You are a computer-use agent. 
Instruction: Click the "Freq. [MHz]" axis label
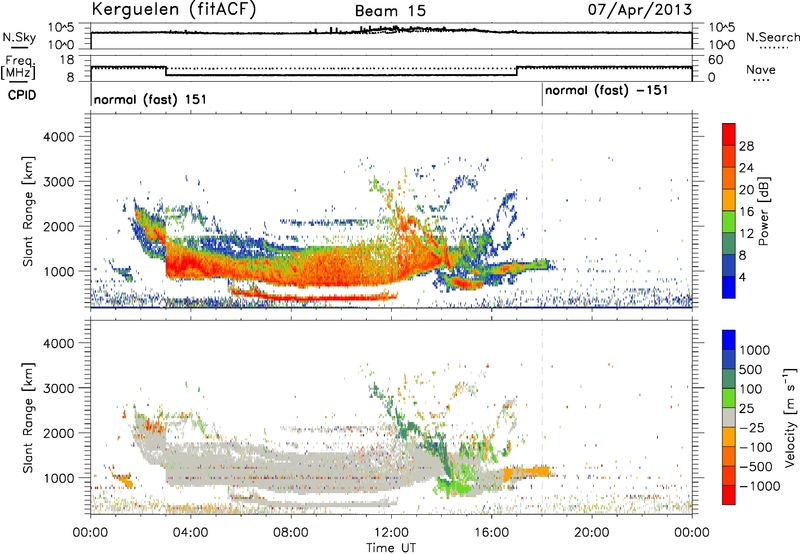(x=18, y=68)
